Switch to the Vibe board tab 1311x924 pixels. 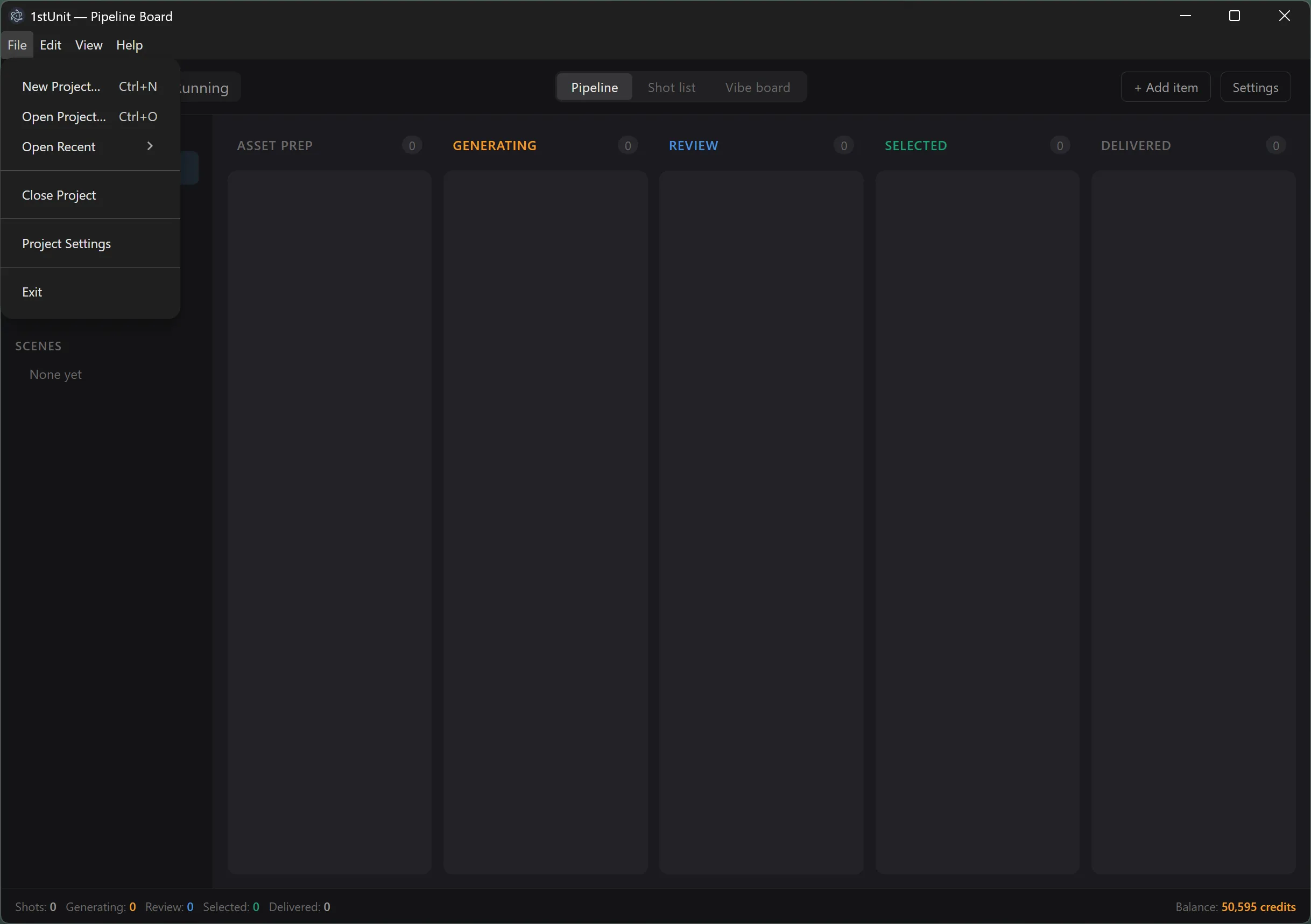(758, 87)
